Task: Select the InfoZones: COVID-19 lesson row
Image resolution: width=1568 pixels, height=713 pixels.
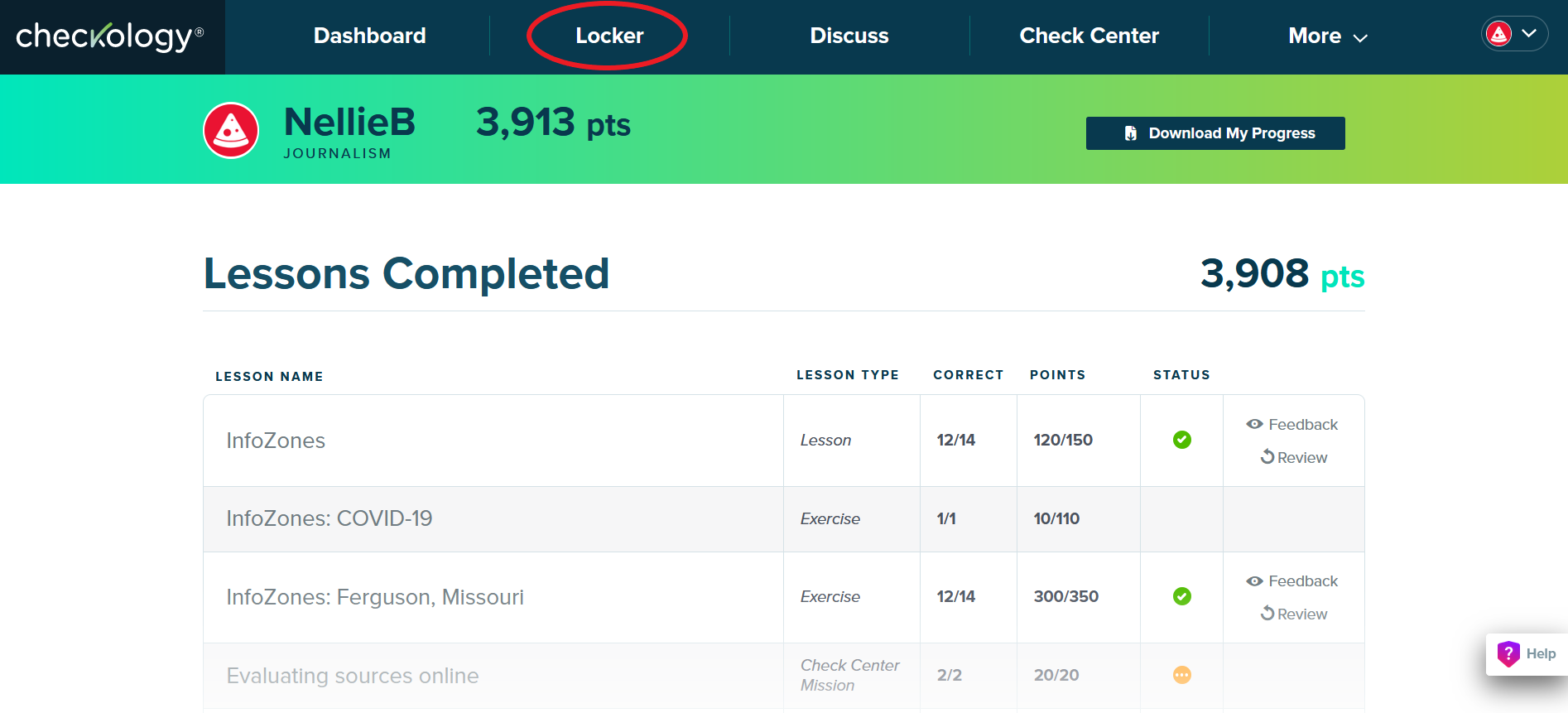Action: (x=329, y=518)
